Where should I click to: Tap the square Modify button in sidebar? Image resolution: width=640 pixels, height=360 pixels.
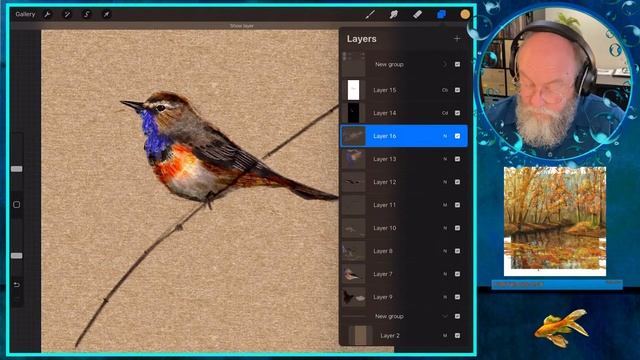pos(17,204)
